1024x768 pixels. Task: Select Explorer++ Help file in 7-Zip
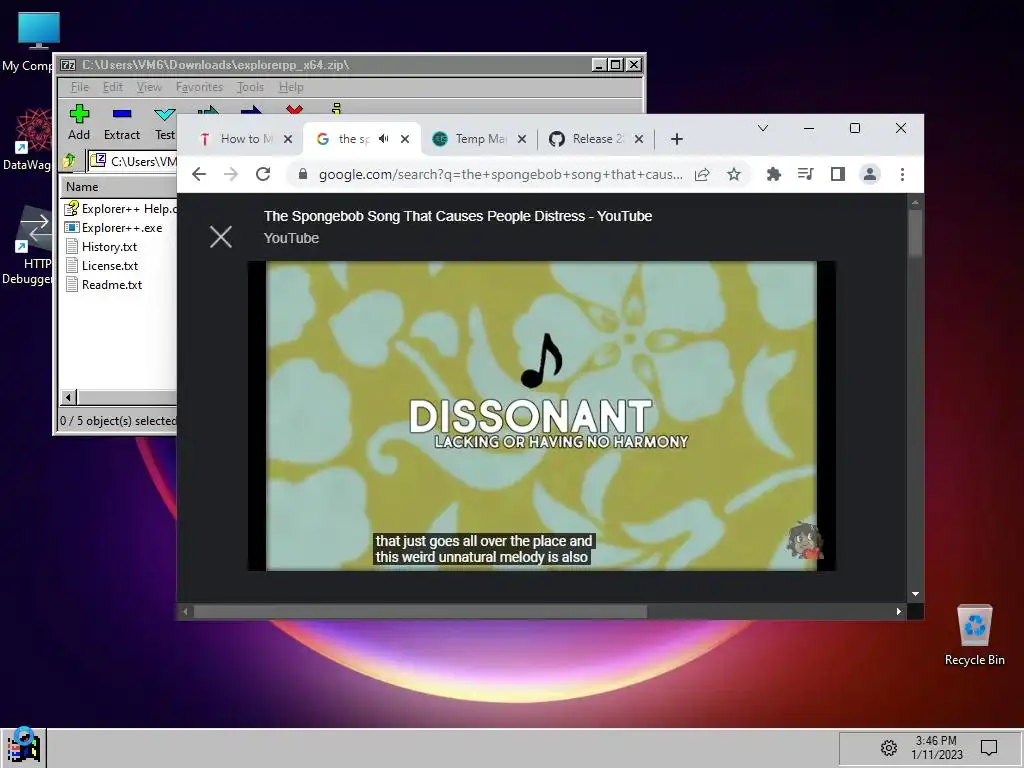[121, 209]
